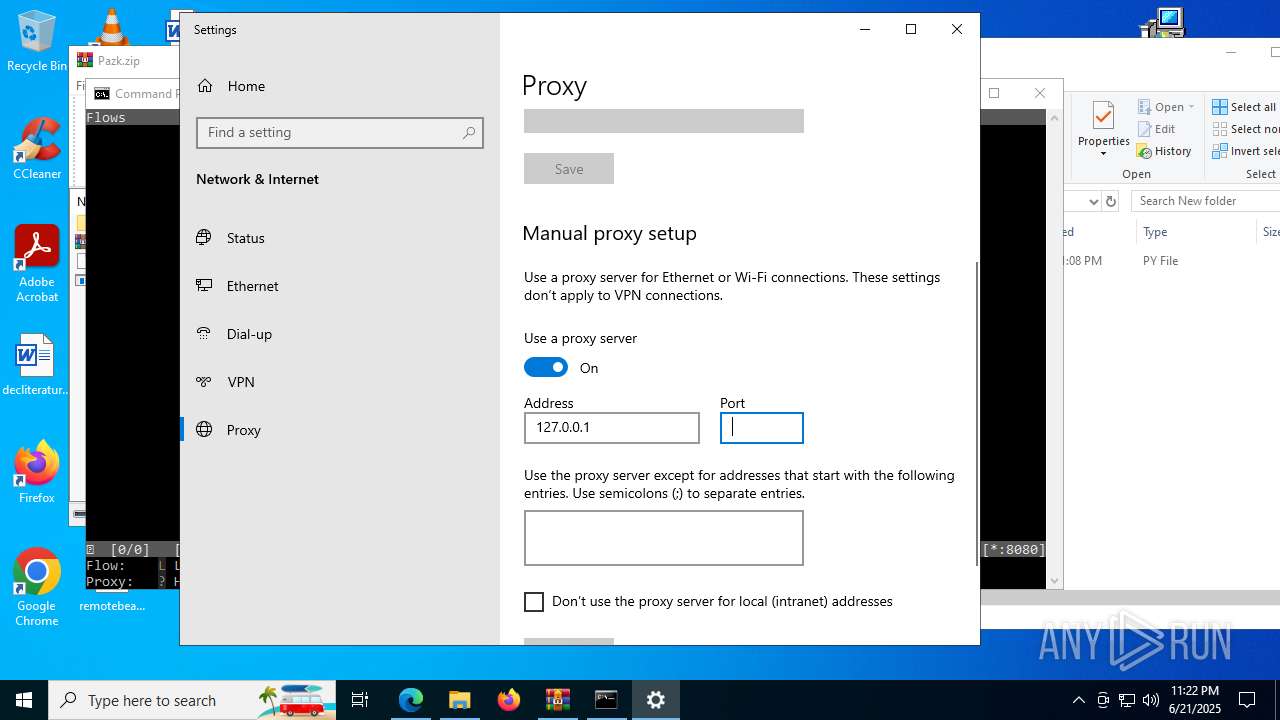The height and width of the screenshot is (720, 1280).
Task: Open the network tray icon
Action: [1127, 700]
